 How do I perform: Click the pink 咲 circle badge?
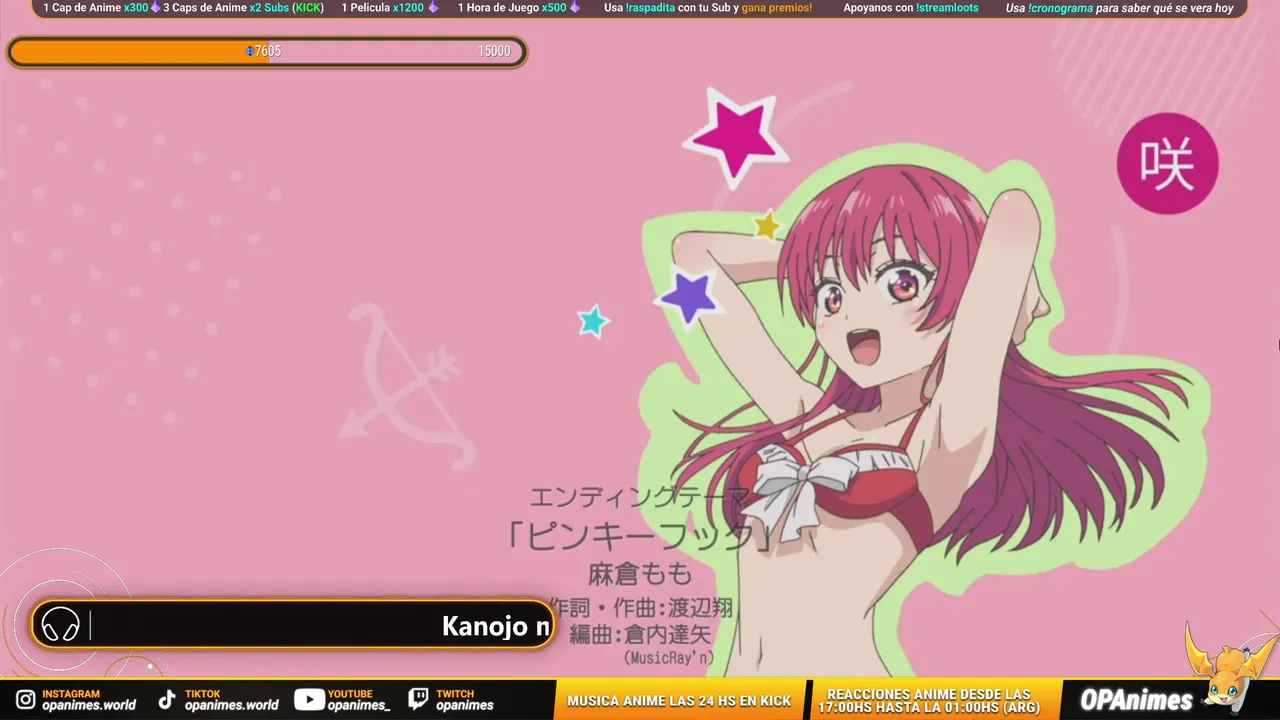coord(1167,164)
